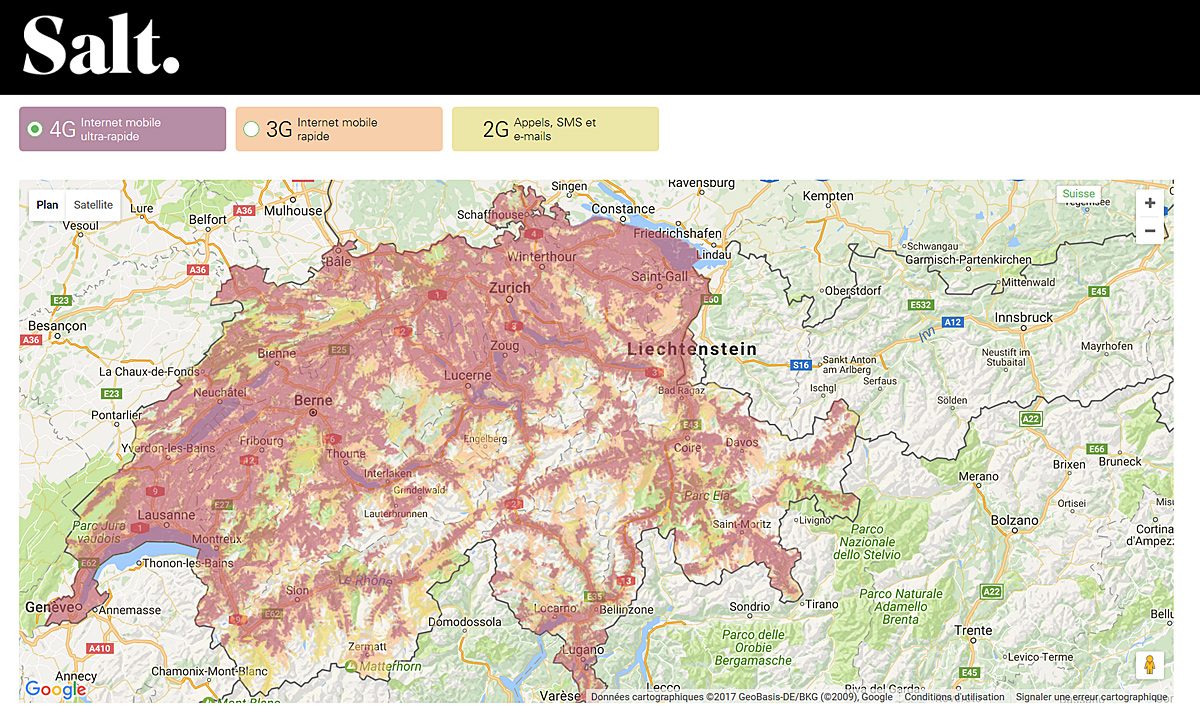Click Bienne city label

click(277, 353)
